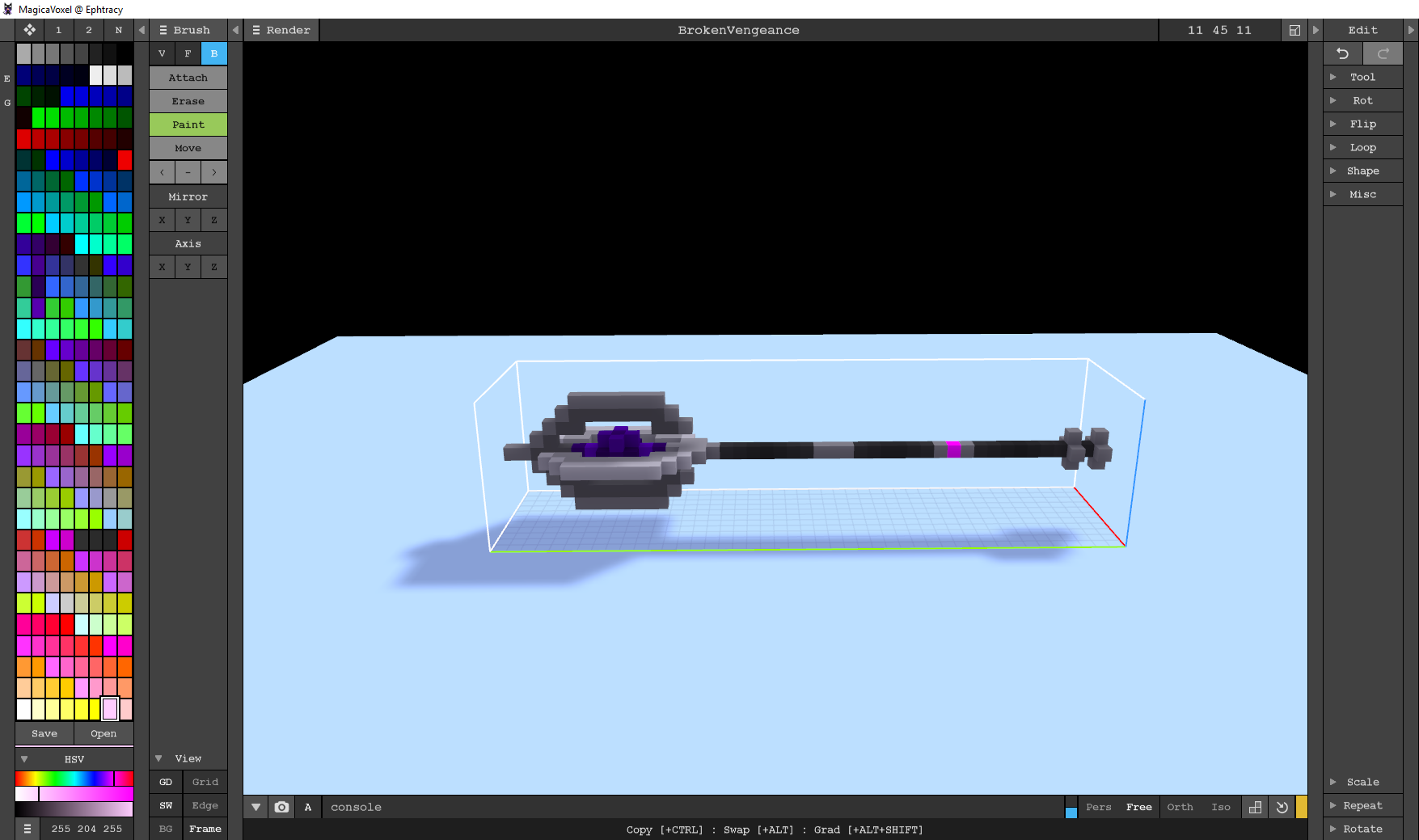Toggle the Edge view option
The width and height of the screenshot is (1419, 840).
click(205, 805)
